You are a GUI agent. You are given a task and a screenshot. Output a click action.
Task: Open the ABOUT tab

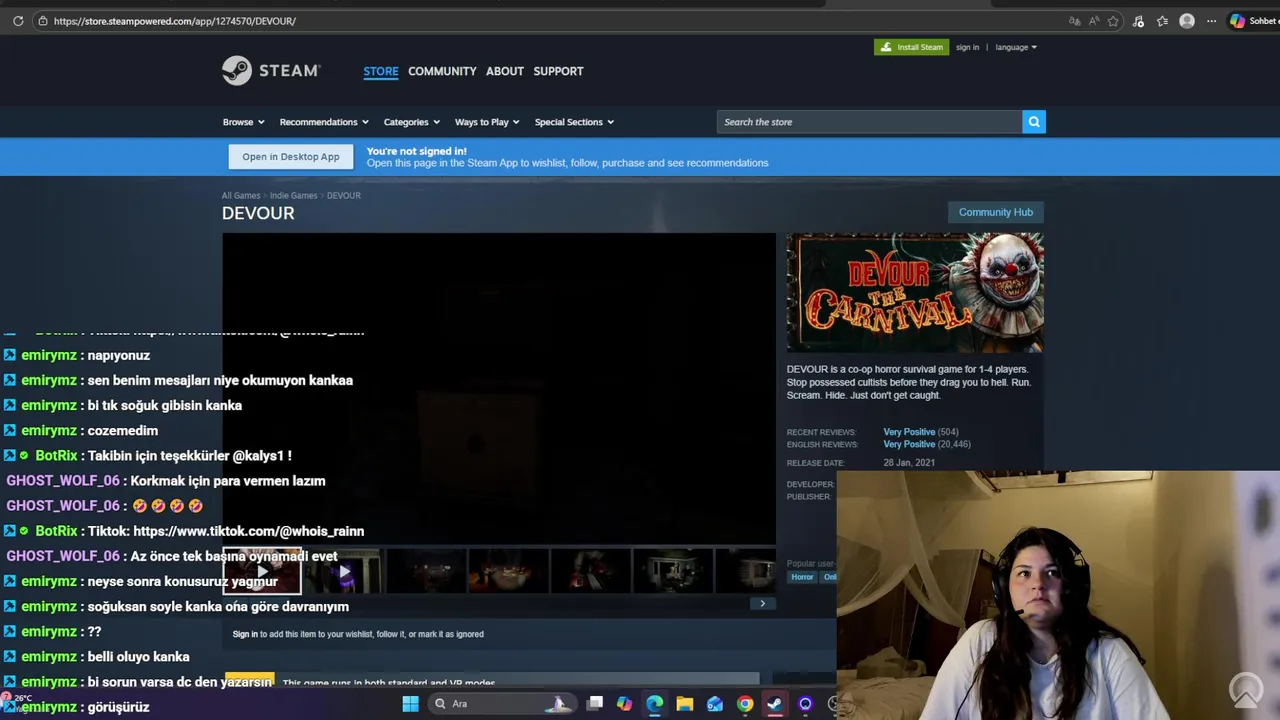505,71
